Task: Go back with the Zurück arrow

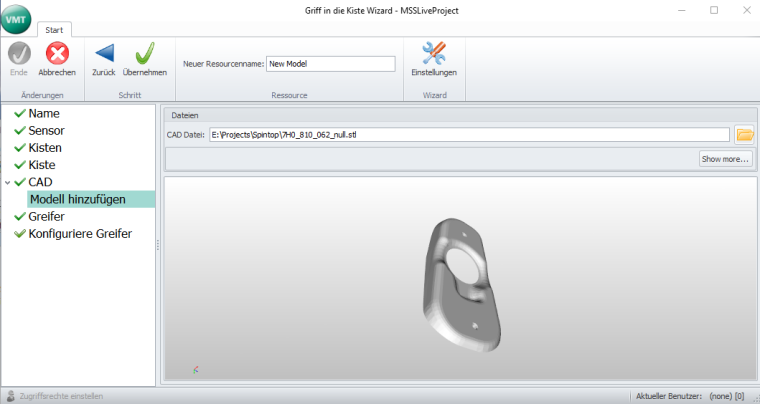Action: [104, 54]
